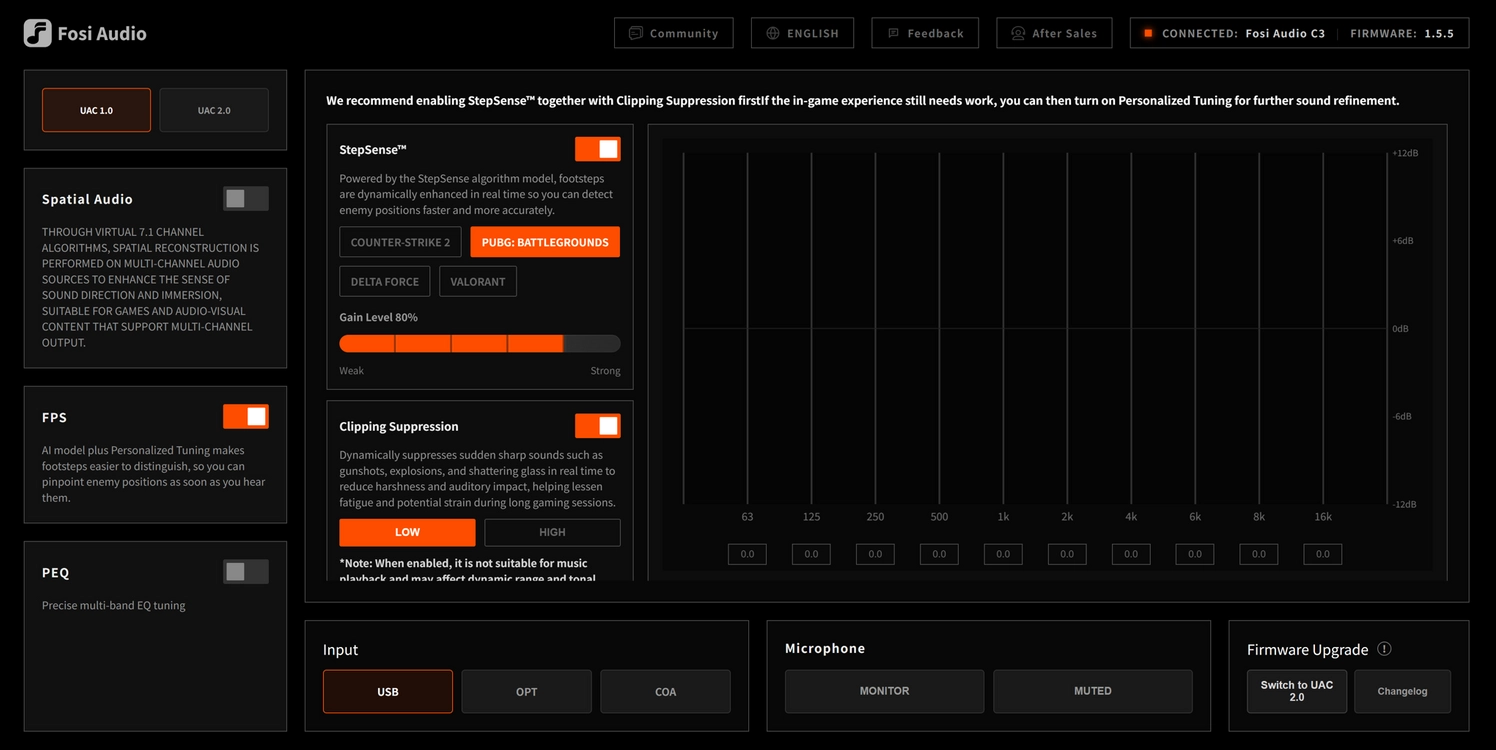
Task: Choose the PUBG: BATTLEGROUNDS game profile
Action: (545, 242)
